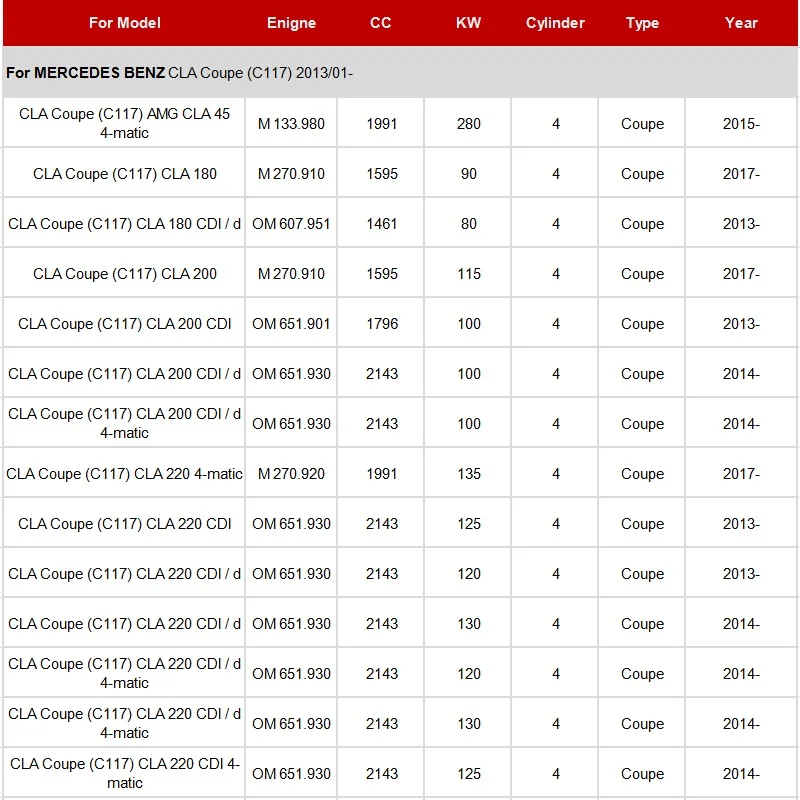The height and width of the screenshot is (800, 800).
Task: Select the 'CLA Coupe (C117) CLA 180' model cell
Action: (x=124, y=173)
